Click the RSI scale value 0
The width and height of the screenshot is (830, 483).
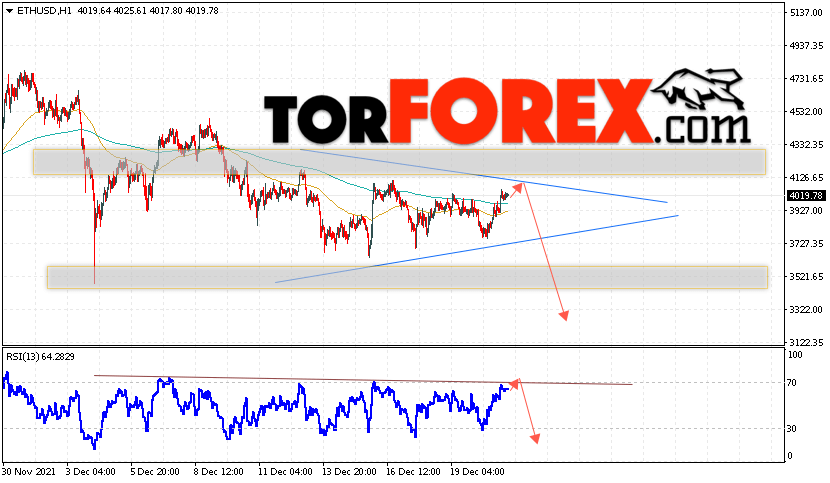point(790,455)
